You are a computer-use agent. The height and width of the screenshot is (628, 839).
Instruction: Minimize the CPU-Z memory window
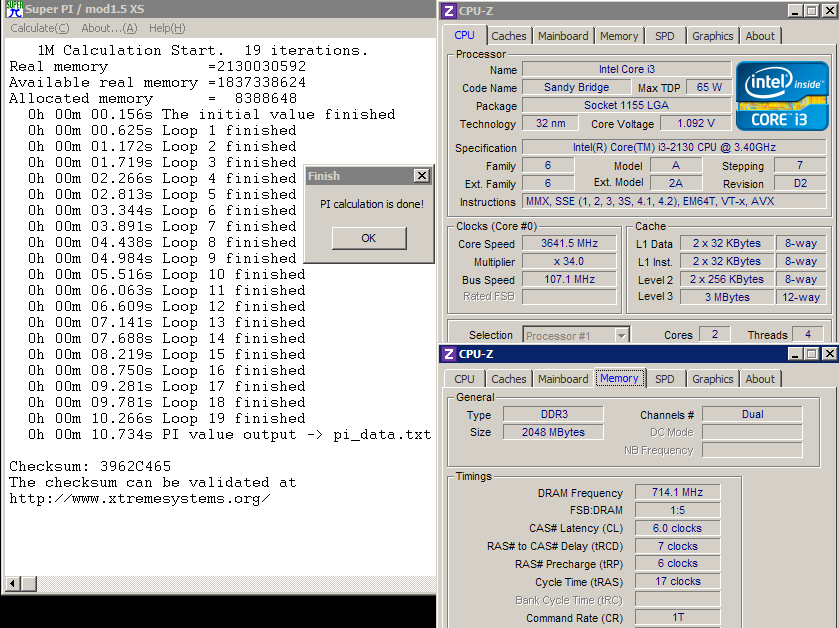[x=796, y=354]
